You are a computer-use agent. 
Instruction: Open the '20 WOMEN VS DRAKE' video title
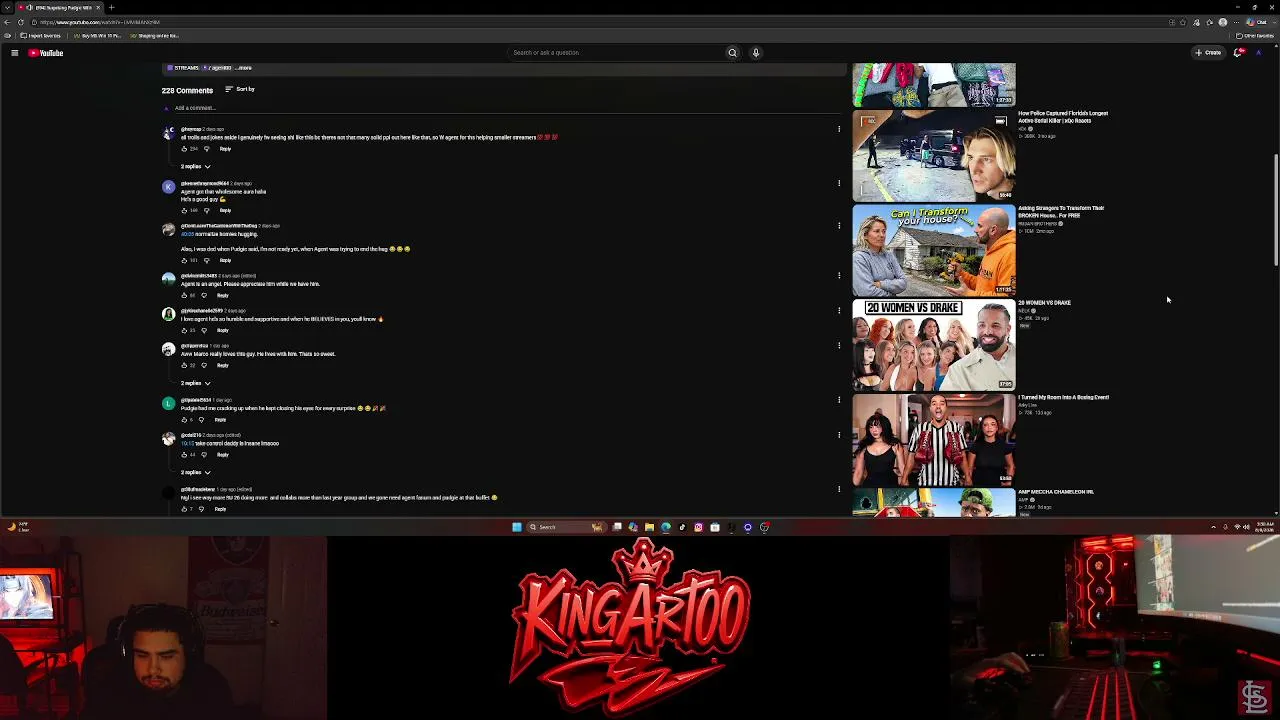click(1044, 303)
